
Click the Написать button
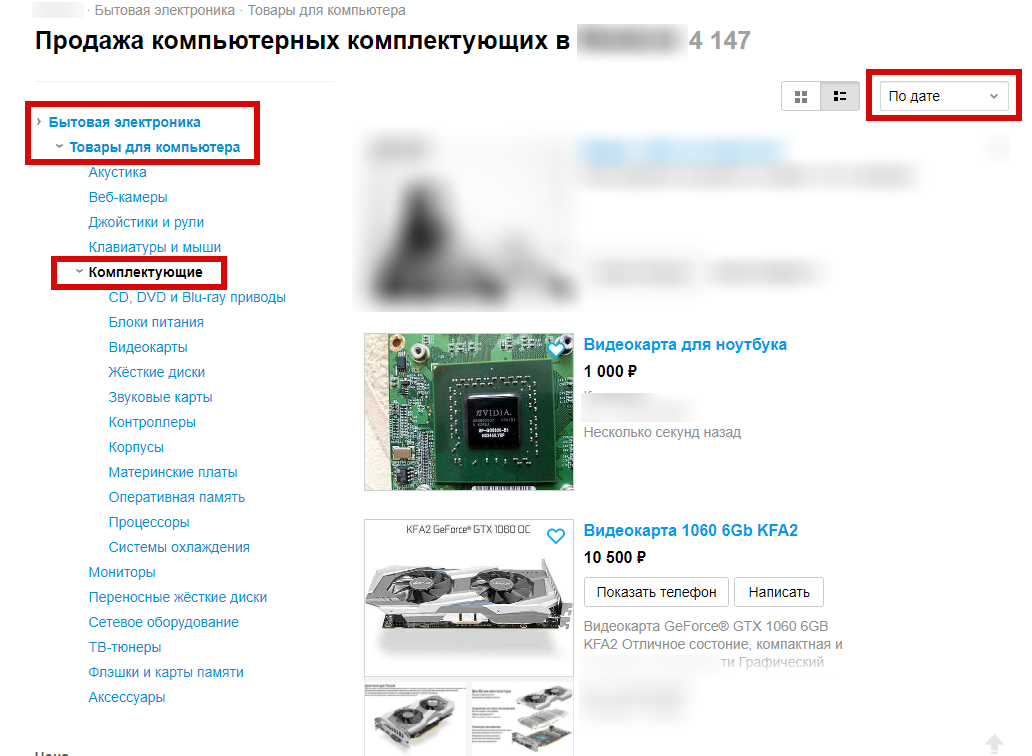(779, 592)
